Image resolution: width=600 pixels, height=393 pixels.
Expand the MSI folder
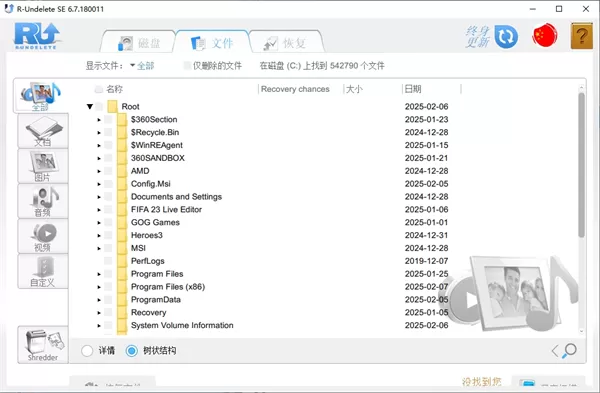pyautogui.click(x=99, y=248)
